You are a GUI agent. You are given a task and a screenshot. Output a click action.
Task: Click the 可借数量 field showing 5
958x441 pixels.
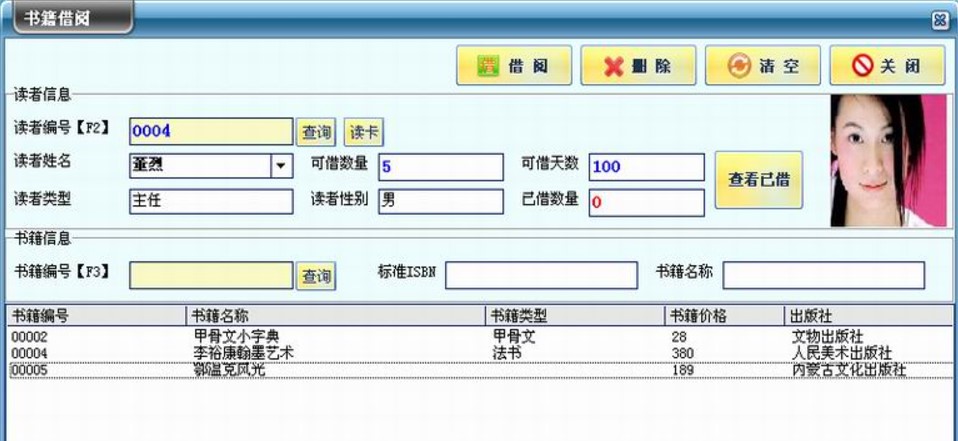[441, 167]
